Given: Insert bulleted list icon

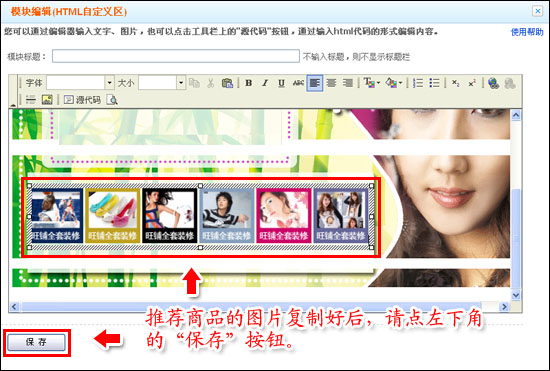Looking at the screenshot, I should click(434, 83).
